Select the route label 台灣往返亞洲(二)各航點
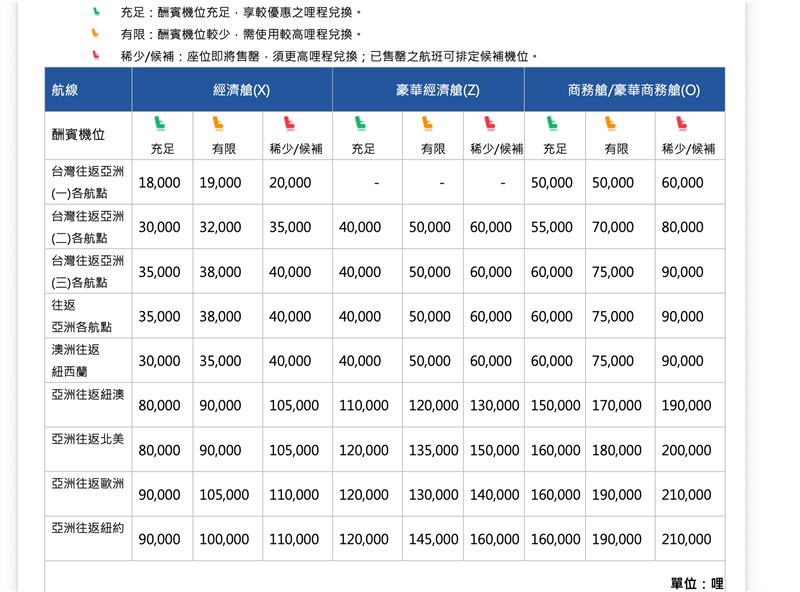The image size is (800, 592). click(88, 227)
